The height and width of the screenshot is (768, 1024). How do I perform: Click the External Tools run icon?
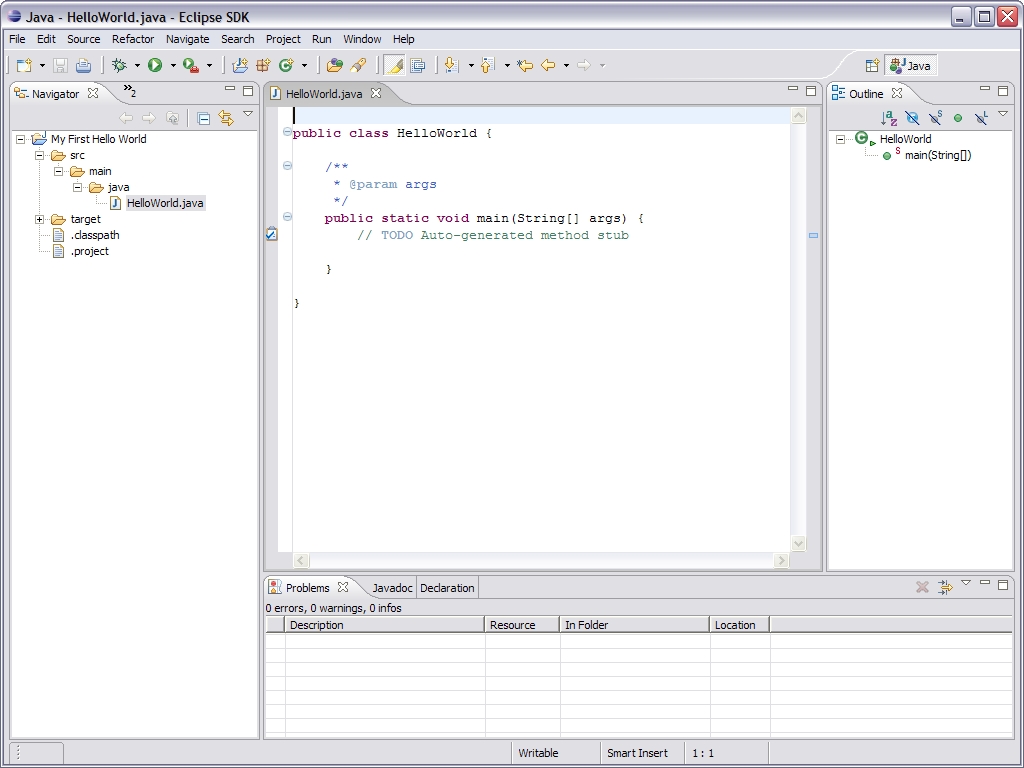(191, 65)
